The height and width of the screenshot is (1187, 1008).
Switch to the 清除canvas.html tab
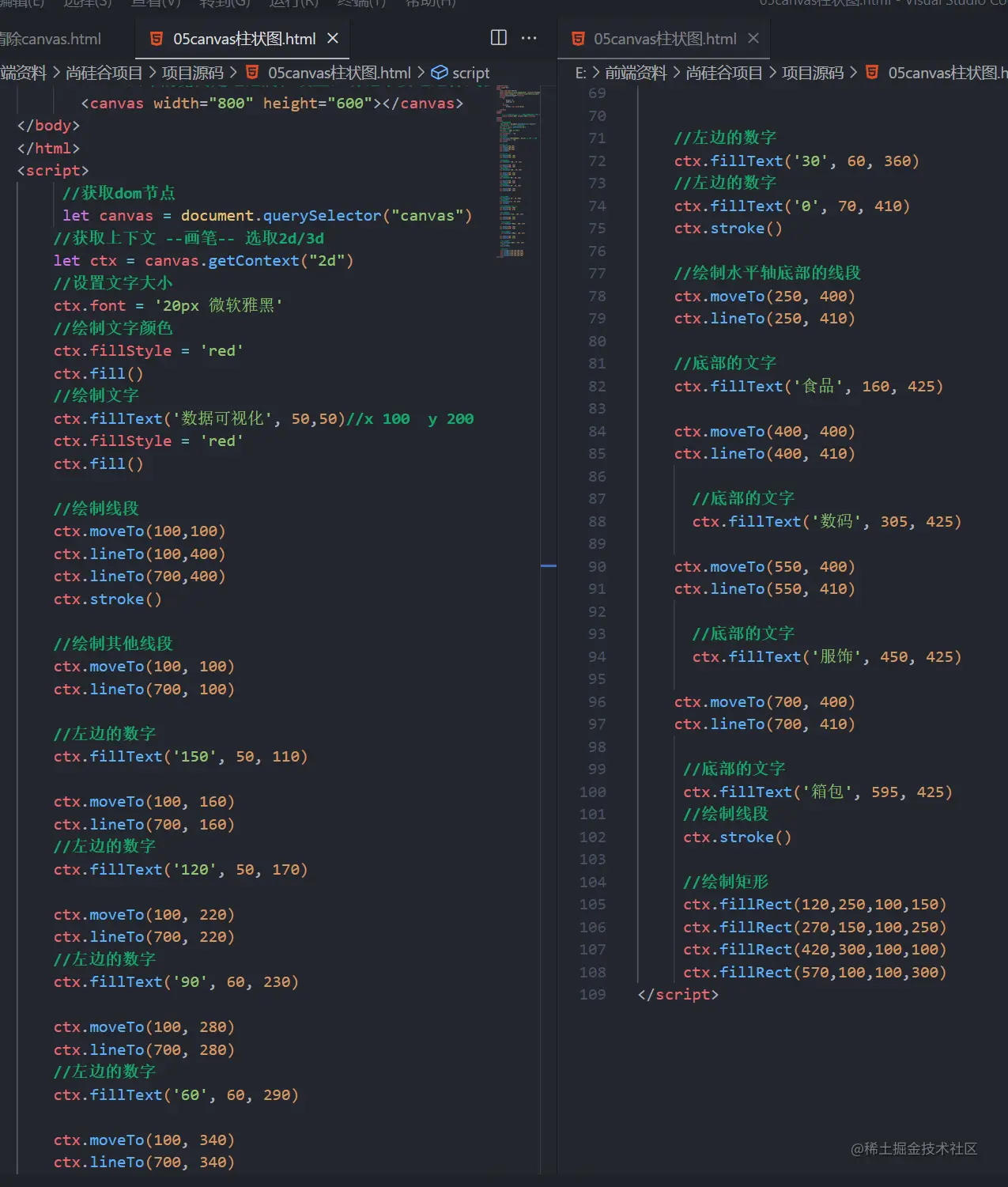click(x=51, y=39)
